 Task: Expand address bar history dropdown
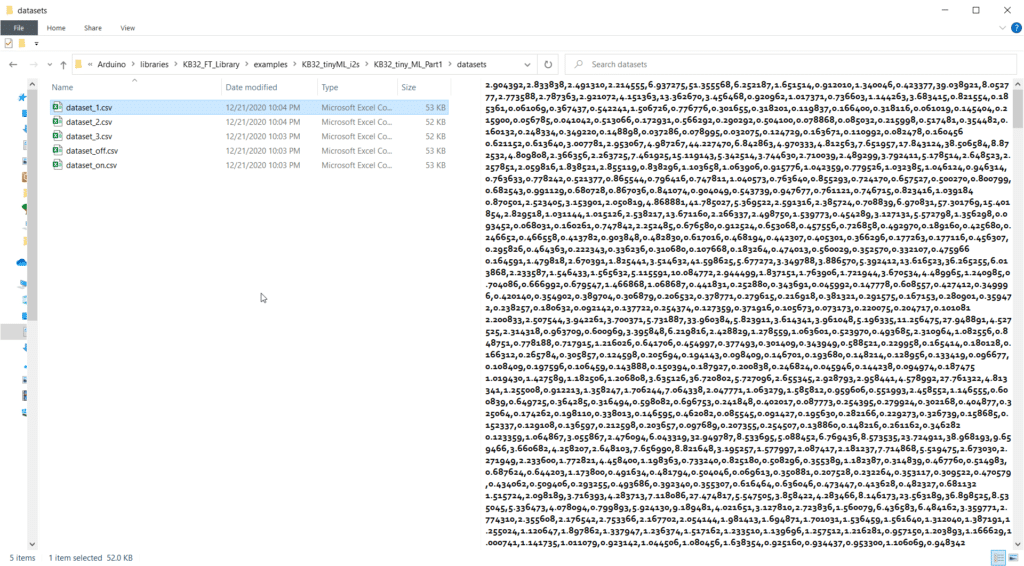tap(527, 65)
